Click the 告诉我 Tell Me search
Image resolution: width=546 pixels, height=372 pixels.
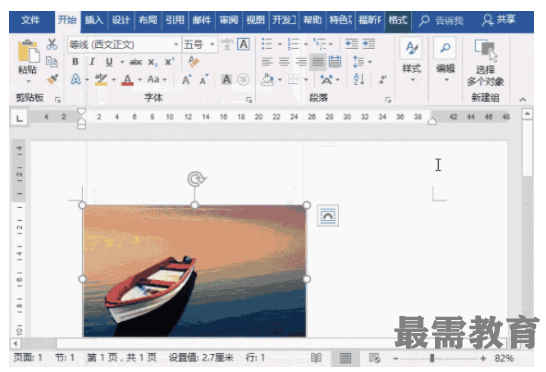coord(441,21)
